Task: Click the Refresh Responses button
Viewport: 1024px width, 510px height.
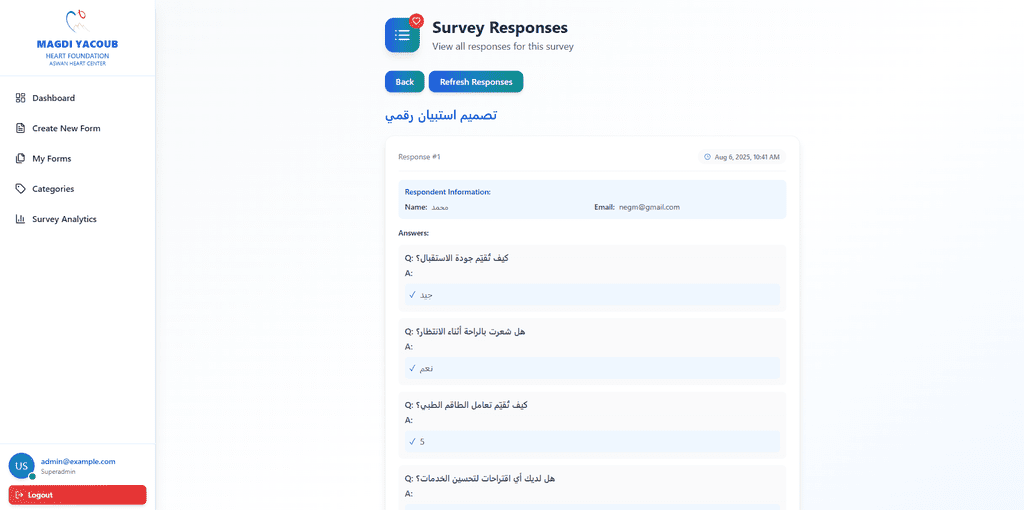Action: (476, 82)
